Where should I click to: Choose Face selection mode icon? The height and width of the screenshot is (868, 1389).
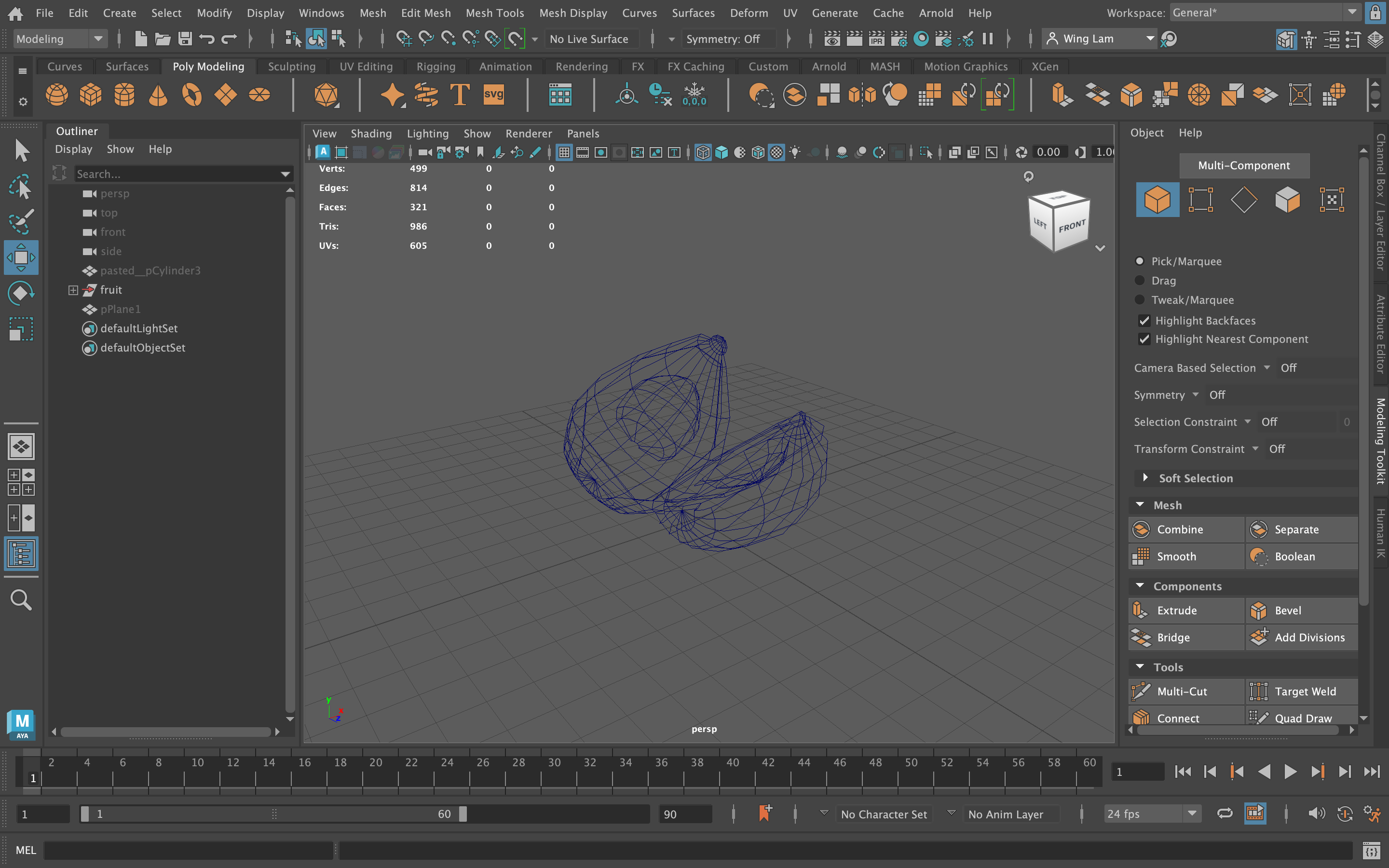(1287, 200)
